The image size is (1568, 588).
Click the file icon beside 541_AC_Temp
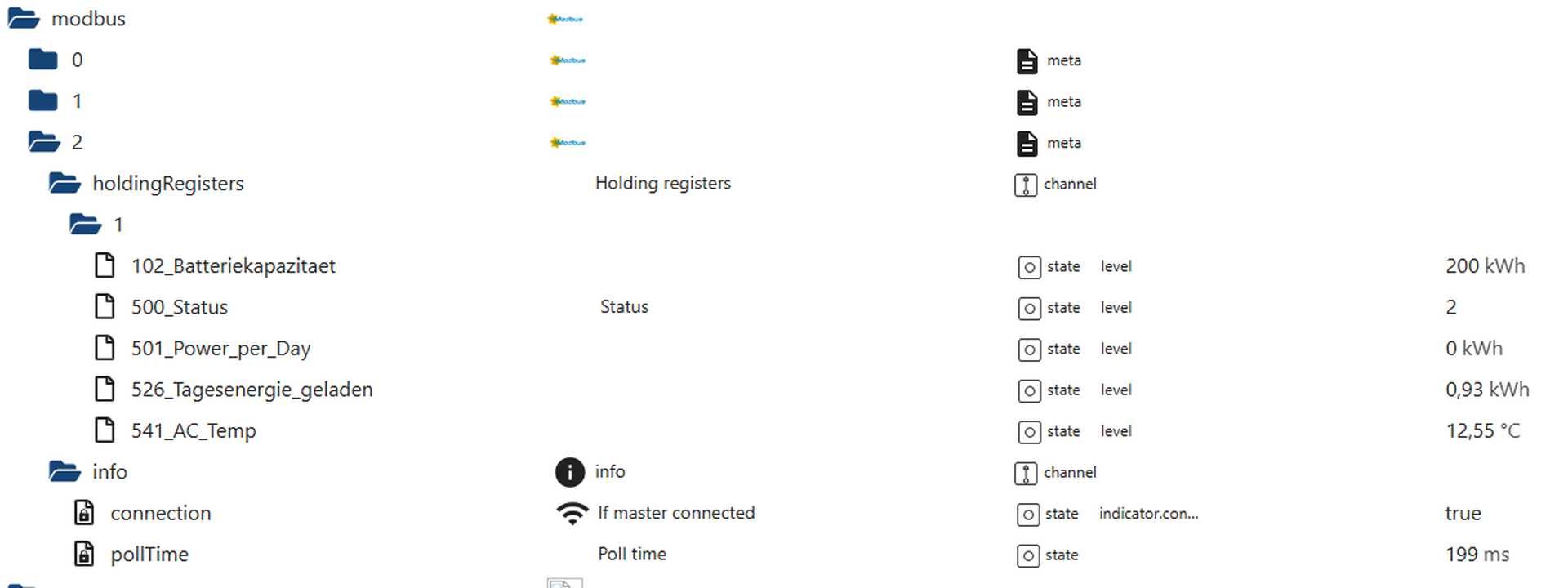(x=105, y=430)
